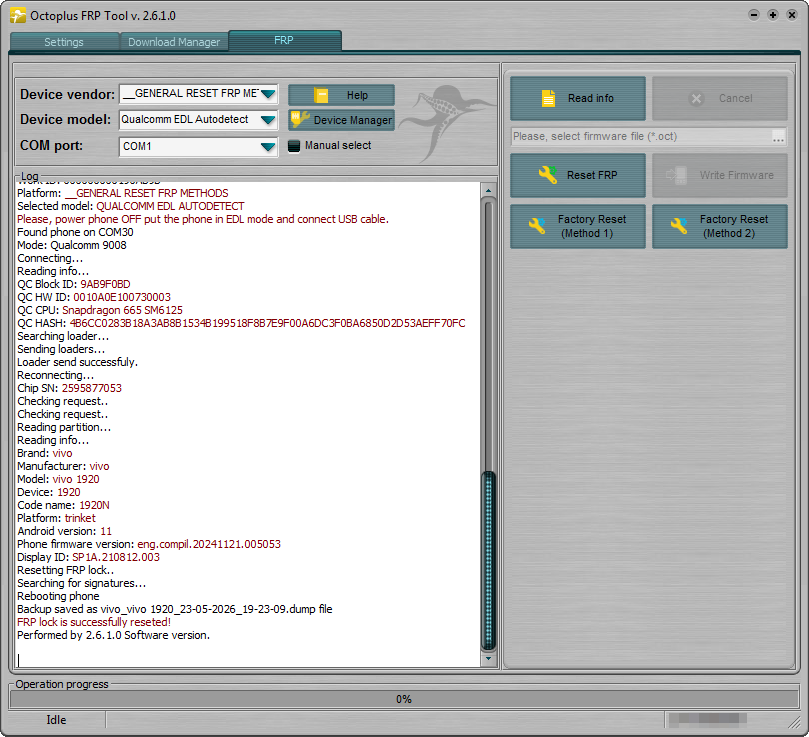Click the log scrollbar thumb
Viewport: 809px width, 737px height.
(488, 561)
